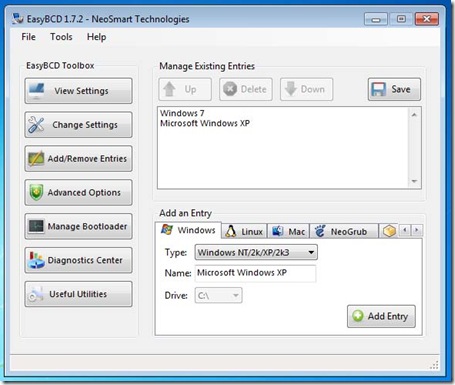Image resolution: width=455 pixels, height=385 pixels.
Task: Open the Help menu
Action: [96, 37]
